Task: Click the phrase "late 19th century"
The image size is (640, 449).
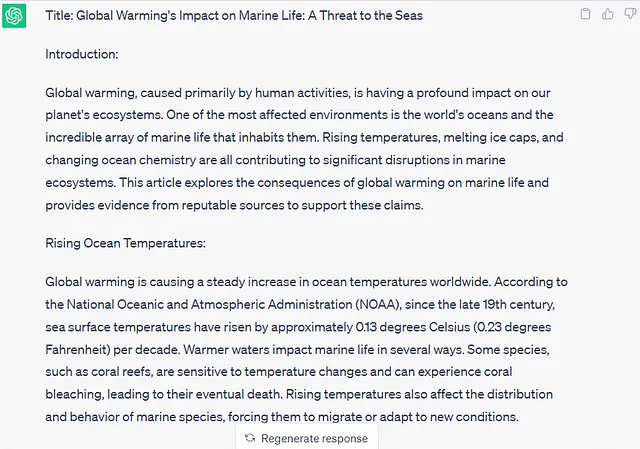Action: point(506,305)
